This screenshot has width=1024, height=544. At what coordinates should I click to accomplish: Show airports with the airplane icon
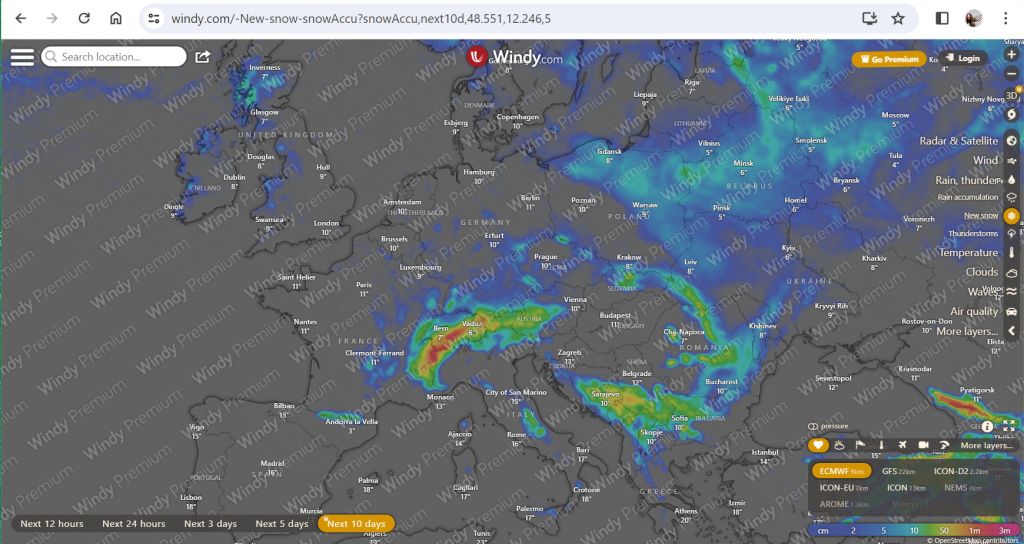click(902, 445)
